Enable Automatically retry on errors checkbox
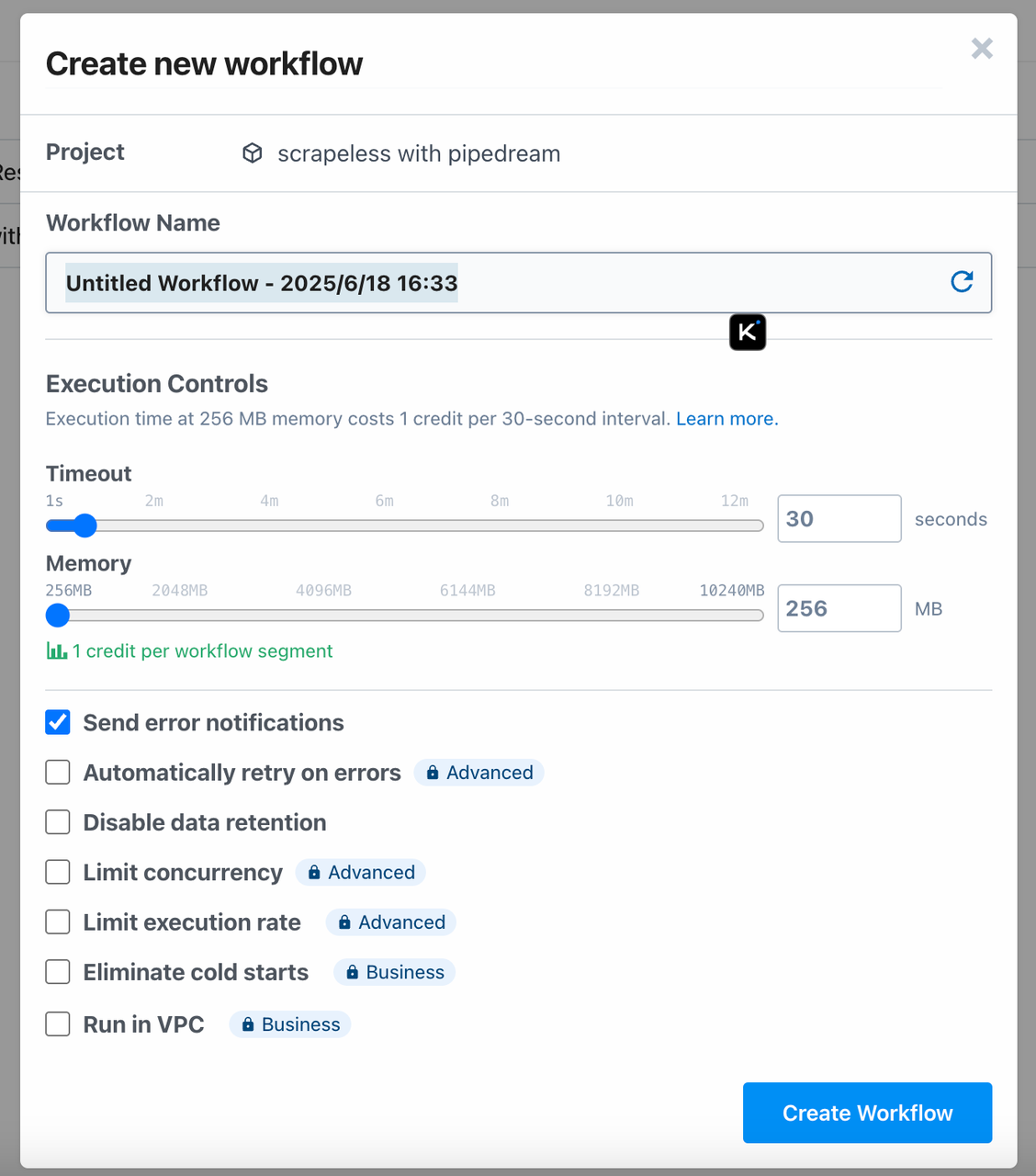Image resolution: width=1036 pixels, height=1176 pixels. click(58, 773)
